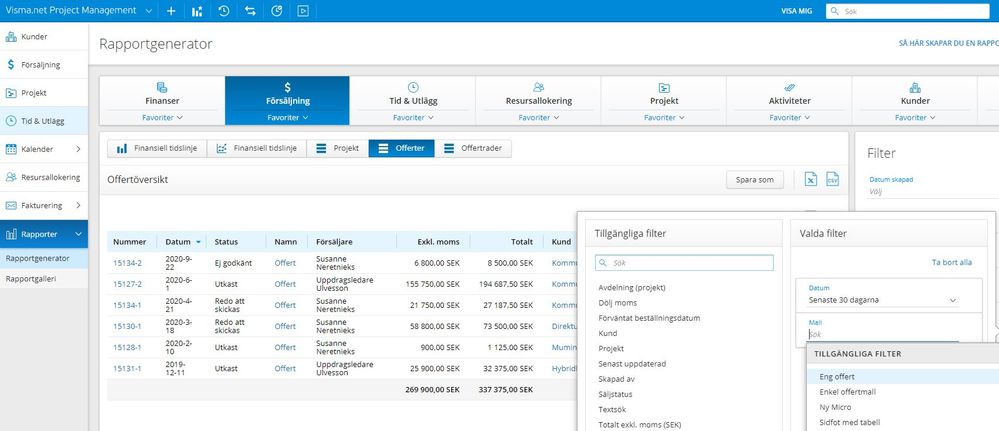
Task: Open Favoriter dropdown under Aktiviteter
Action: coord(789,117)
